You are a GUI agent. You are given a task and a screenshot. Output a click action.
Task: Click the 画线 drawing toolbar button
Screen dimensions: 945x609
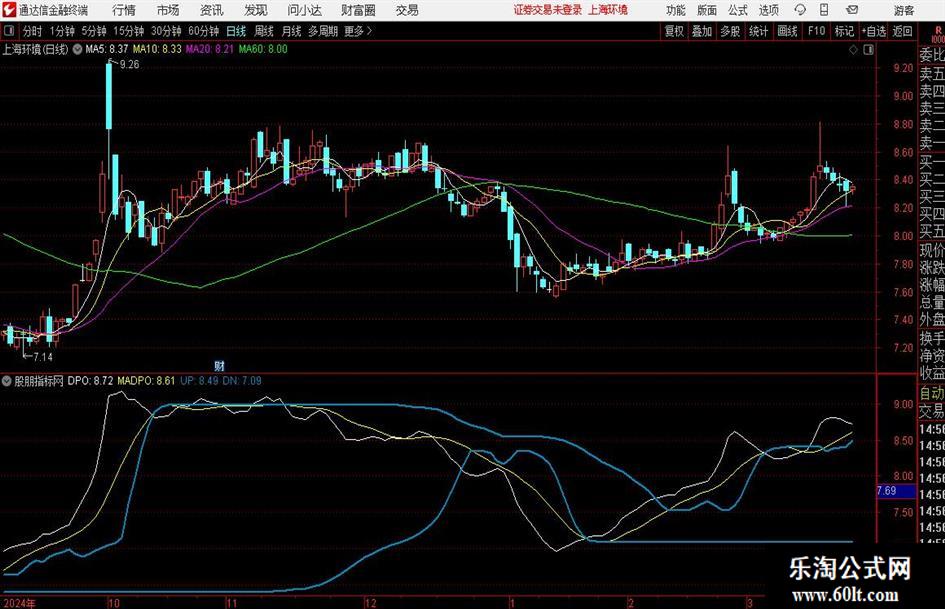tap(787, 31)
